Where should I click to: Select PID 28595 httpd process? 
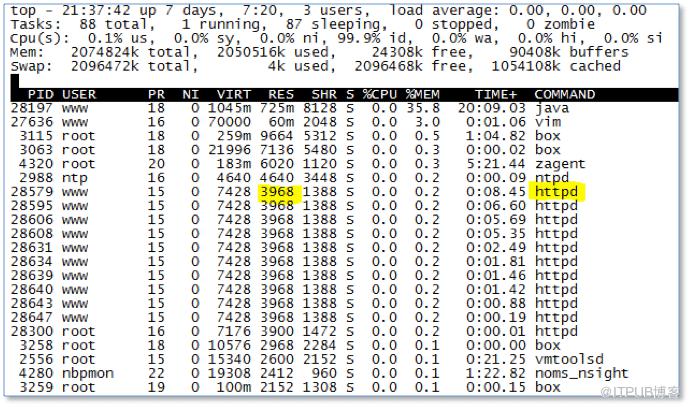click(344, 206)
